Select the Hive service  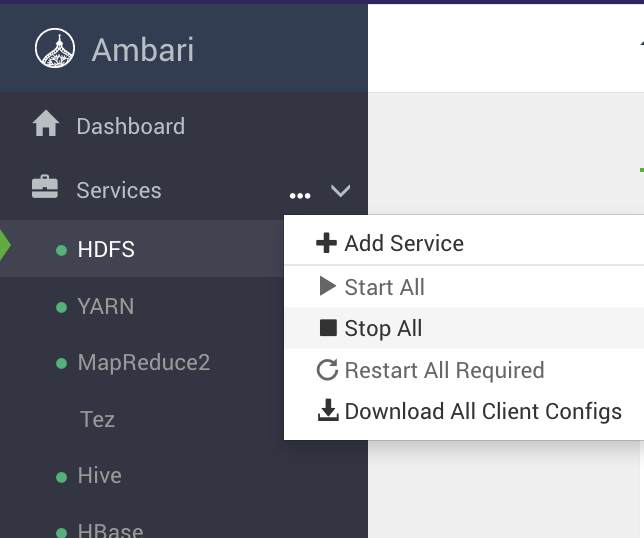pyautogui.click(x=99, y=476)
